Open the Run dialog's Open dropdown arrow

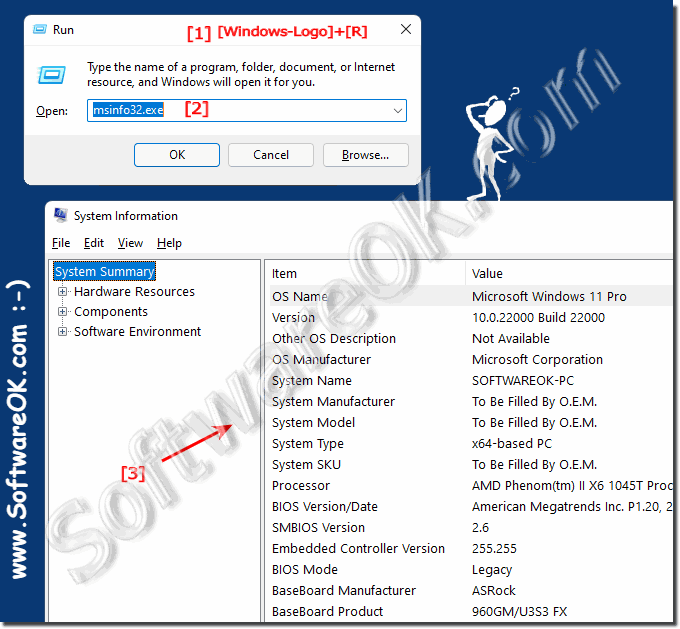(397, 111)
